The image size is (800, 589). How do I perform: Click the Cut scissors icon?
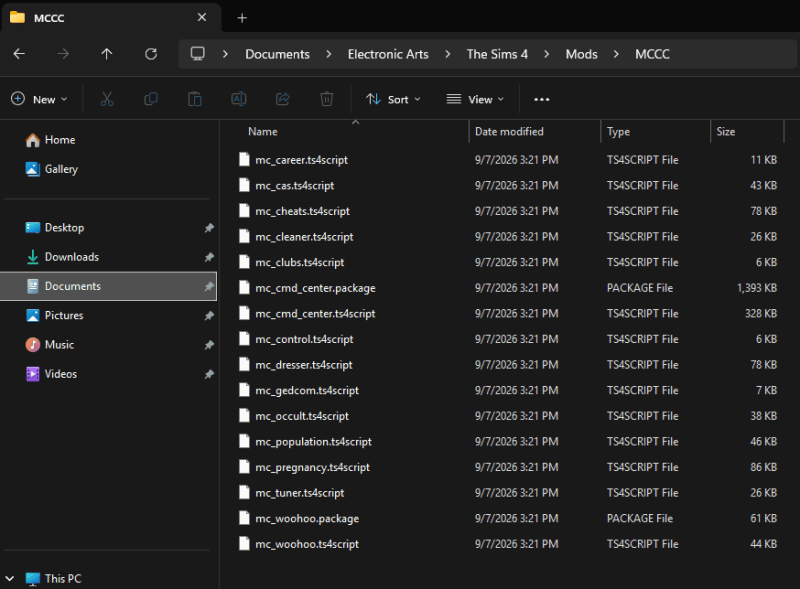pos(107,99)
